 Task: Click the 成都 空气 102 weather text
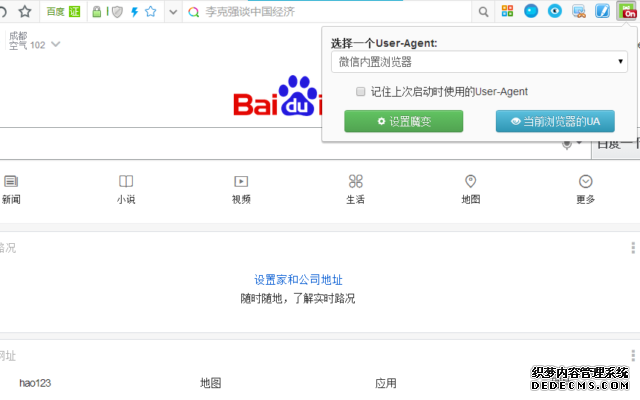pos(27,41)
